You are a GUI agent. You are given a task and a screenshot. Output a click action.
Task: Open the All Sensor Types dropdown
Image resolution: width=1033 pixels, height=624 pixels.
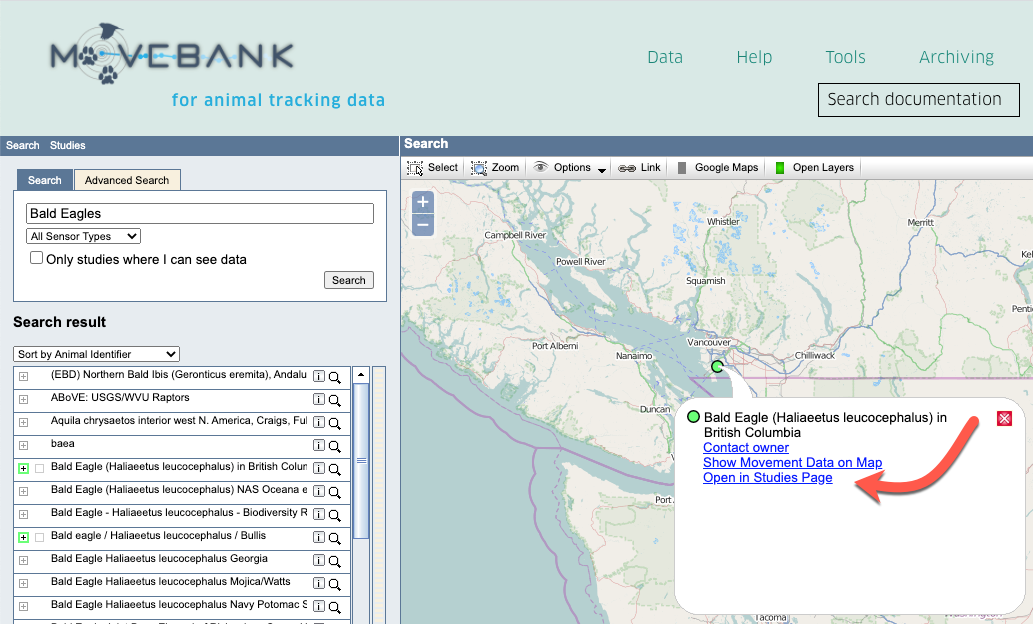click(83, 236)
